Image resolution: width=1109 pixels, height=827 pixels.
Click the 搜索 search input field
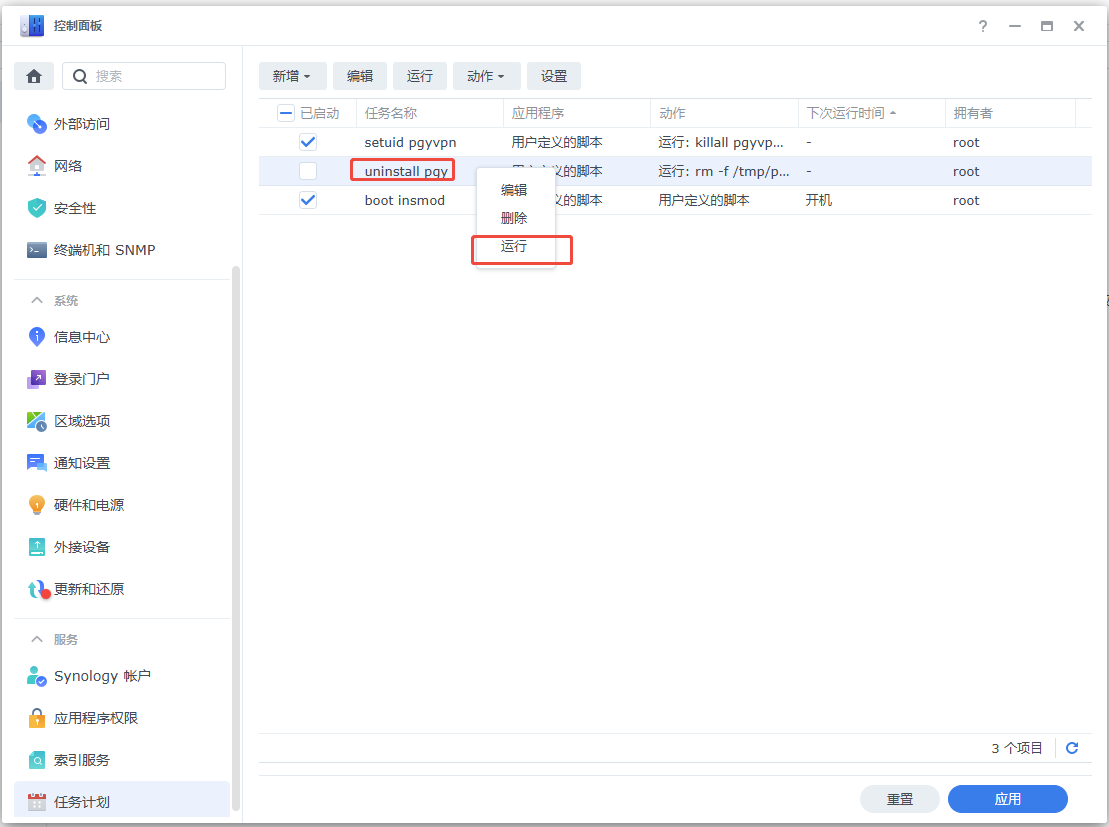coord(155,76)
